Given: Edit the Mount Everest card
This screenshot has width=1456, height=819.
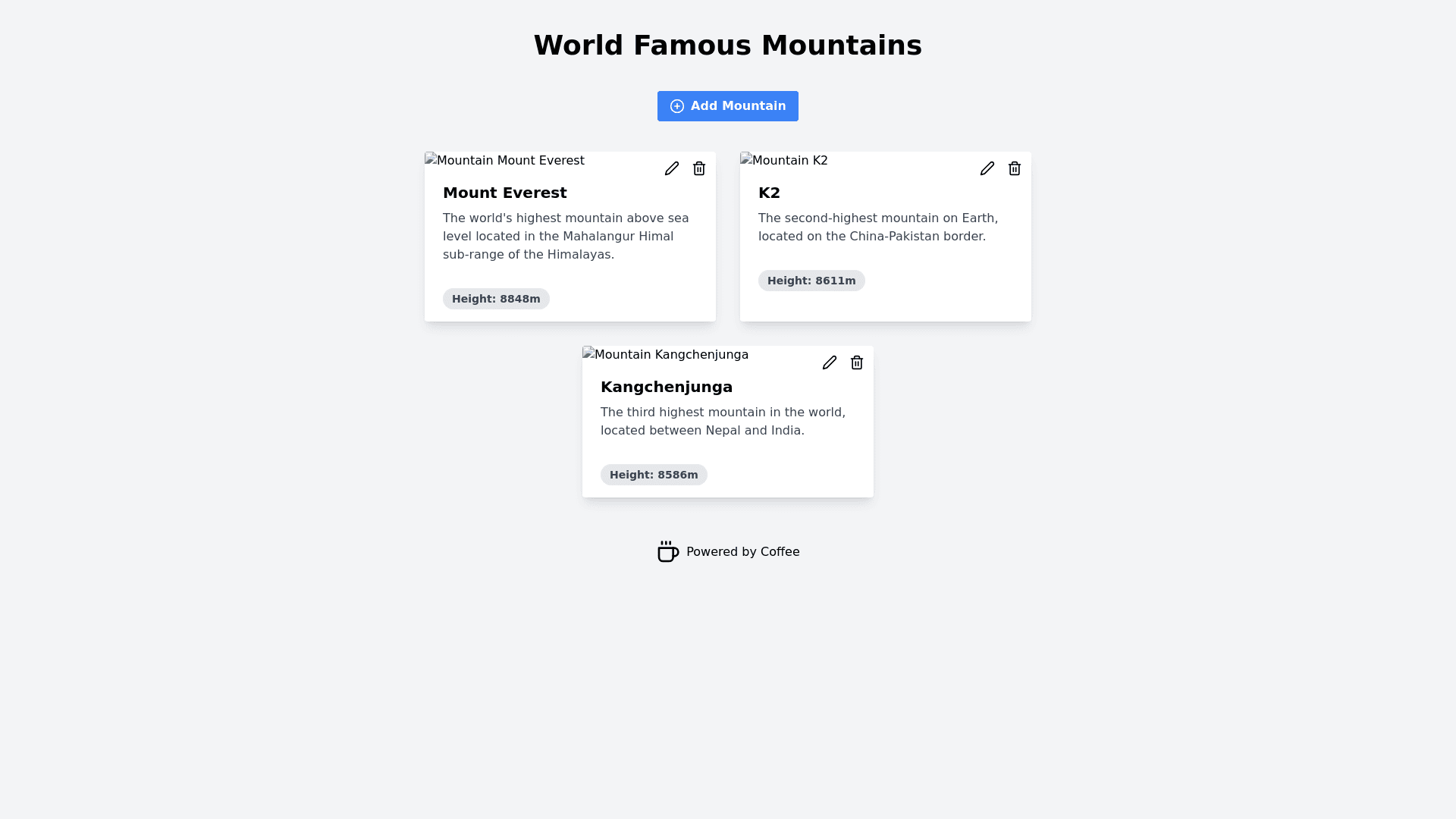Looking at the screenshot, I should [672, 168].
